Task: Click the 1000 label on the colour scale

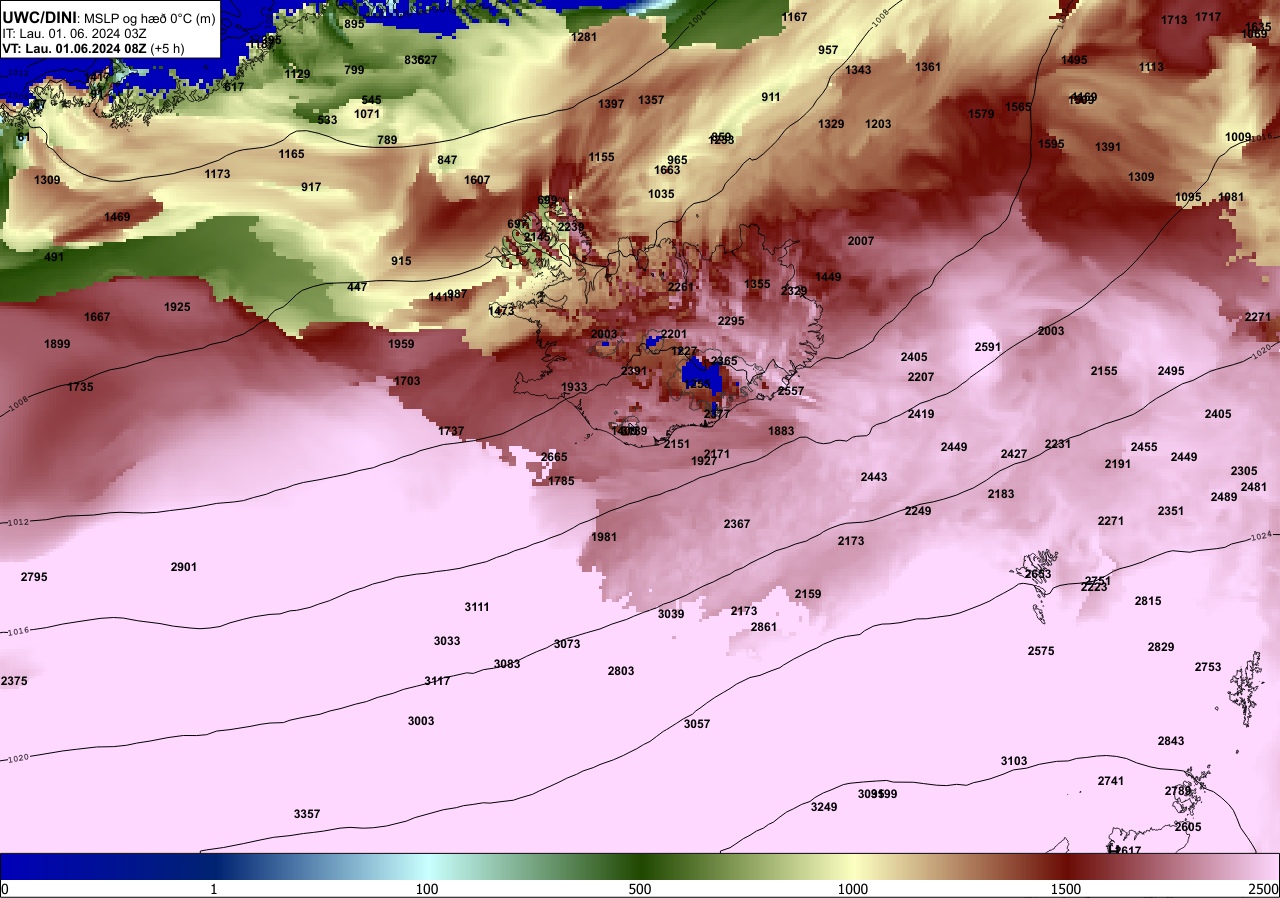Action: point(853,889)
